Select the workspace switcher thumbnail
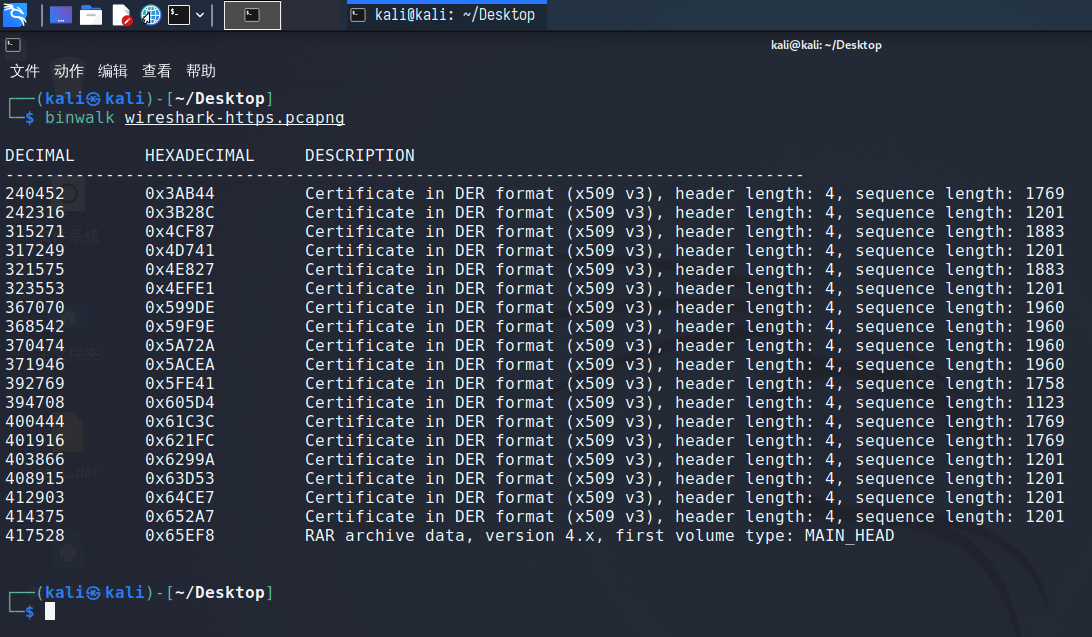The width and height of the screenshot is (1092, 637). pyautogui.click(x=252, y=15)
